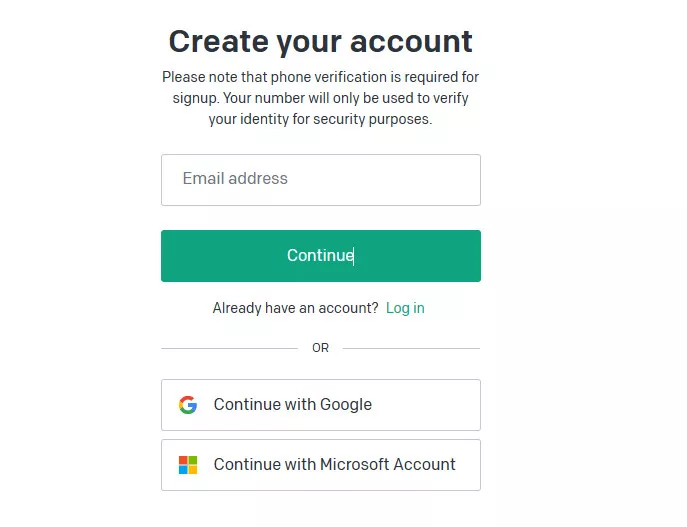Click the "OR" divider label
The width and height of the screenshot is (687, 527).
click(x=320, y=348)
